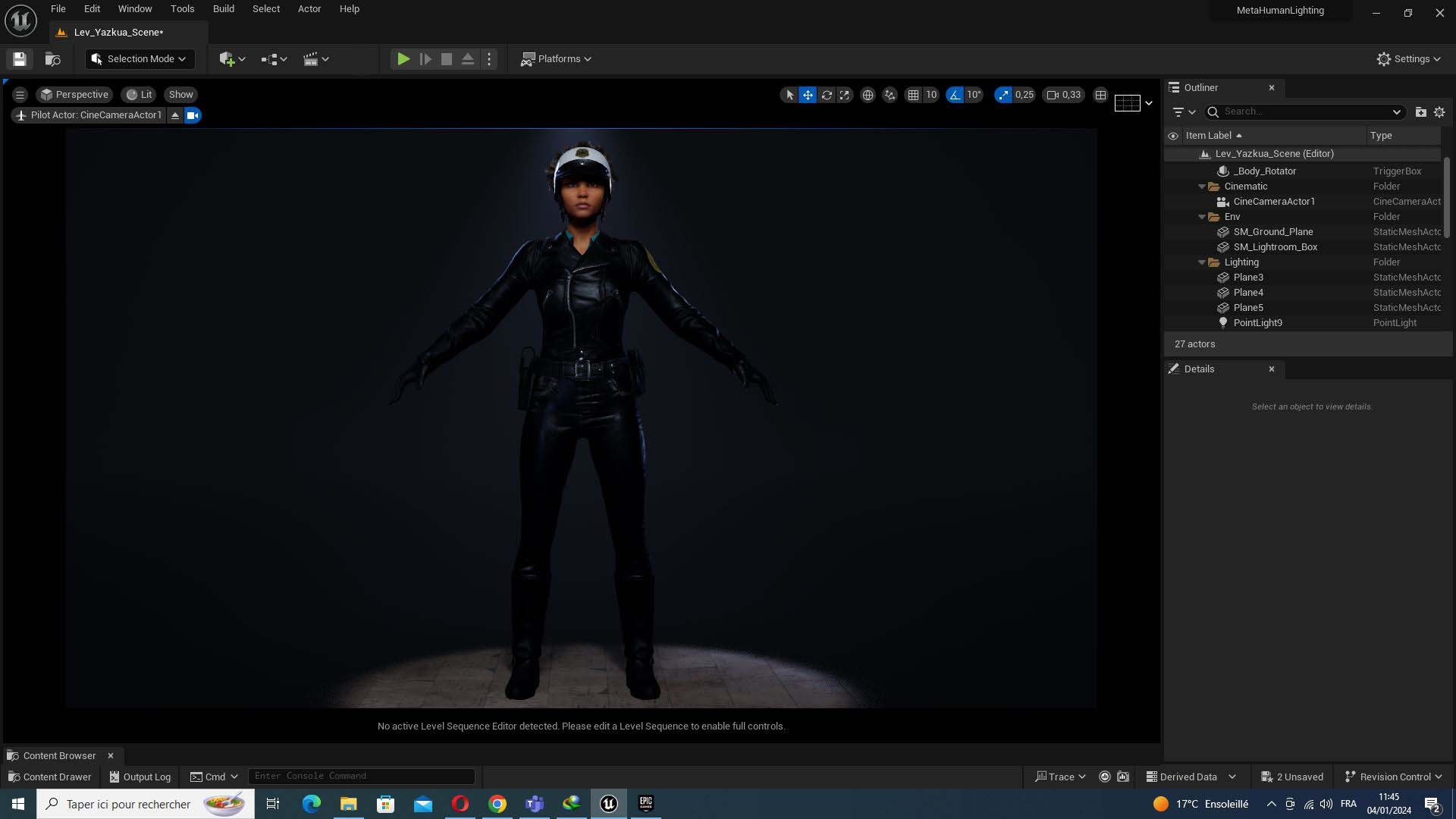Open the Revision Control menu
1456x819 pixels.
click(1393, 777)
